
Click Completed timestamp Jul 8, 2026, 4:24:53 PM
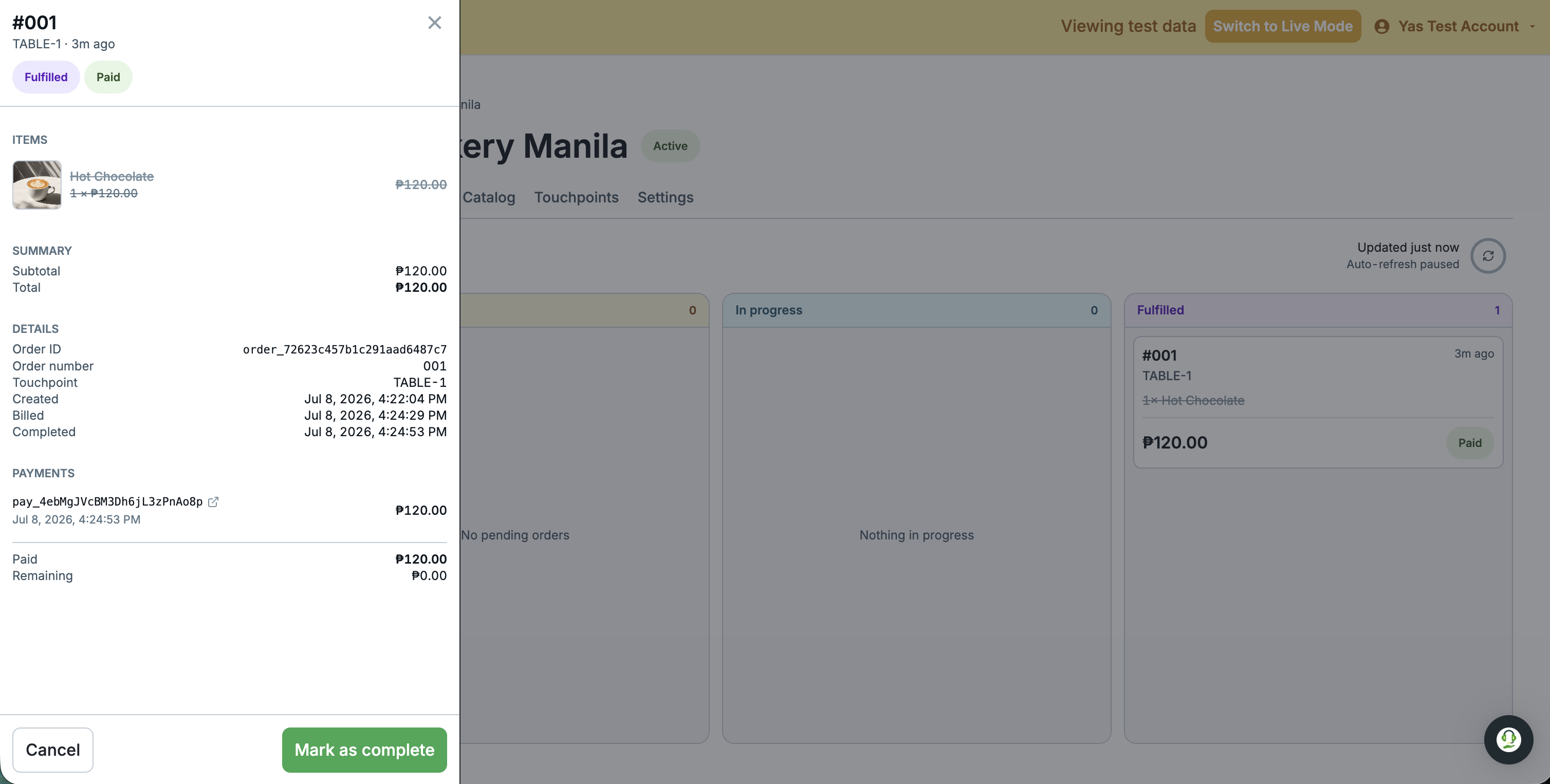376,432
